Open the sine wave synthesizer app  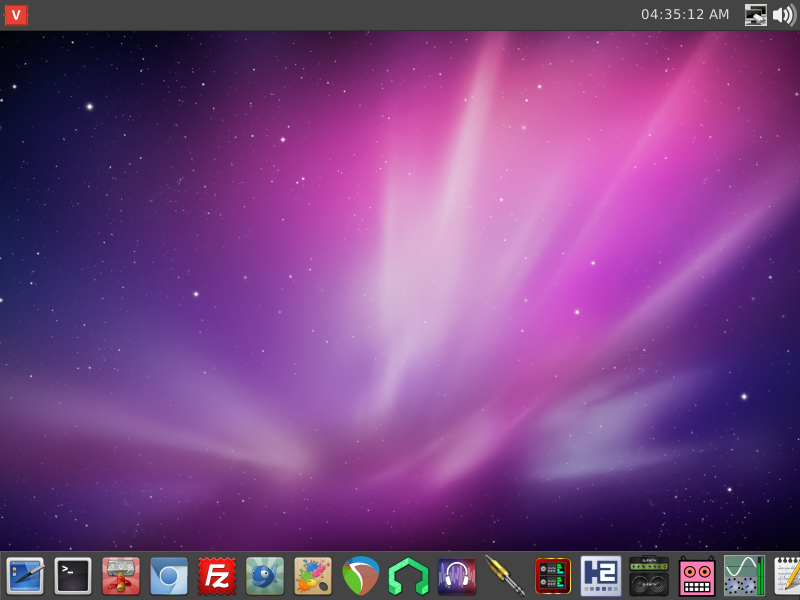744,576
